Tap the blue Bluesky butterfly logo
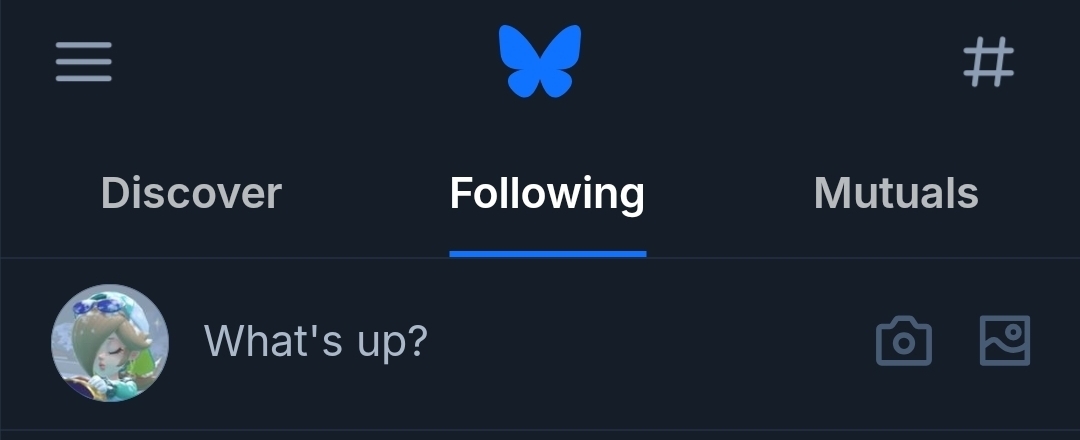This screenshot has height=440, width=1080. [x=540, y=61]
